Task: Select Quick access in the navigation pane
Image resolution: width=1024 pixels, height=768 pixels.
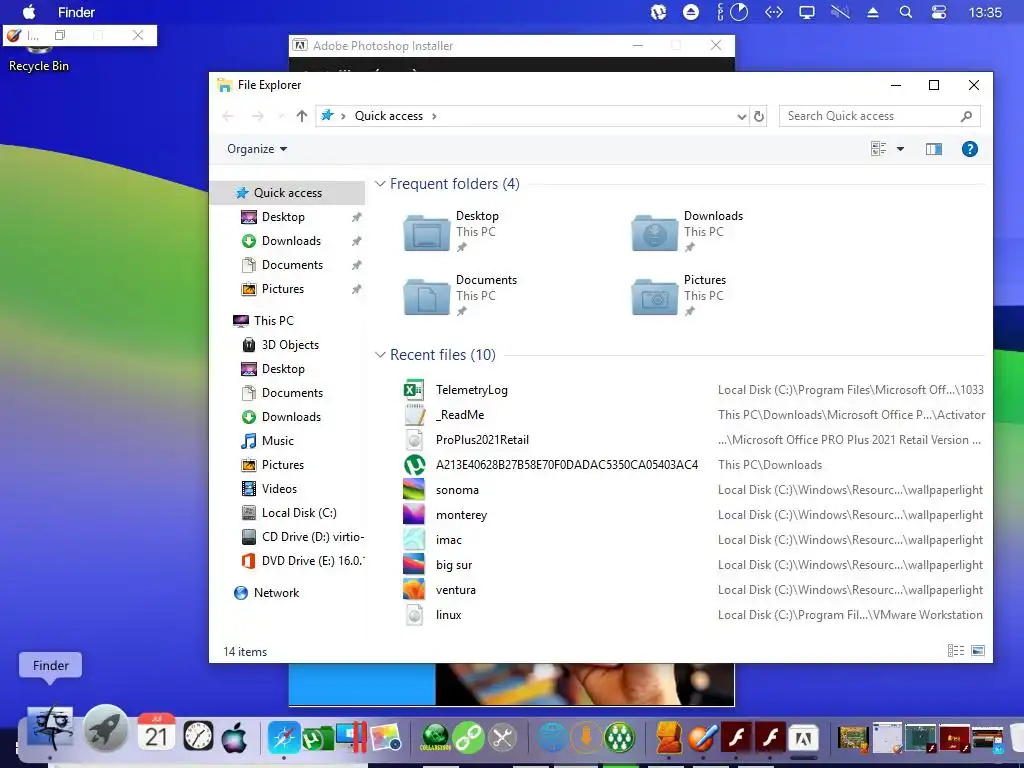Action: [x=287, y=193]
